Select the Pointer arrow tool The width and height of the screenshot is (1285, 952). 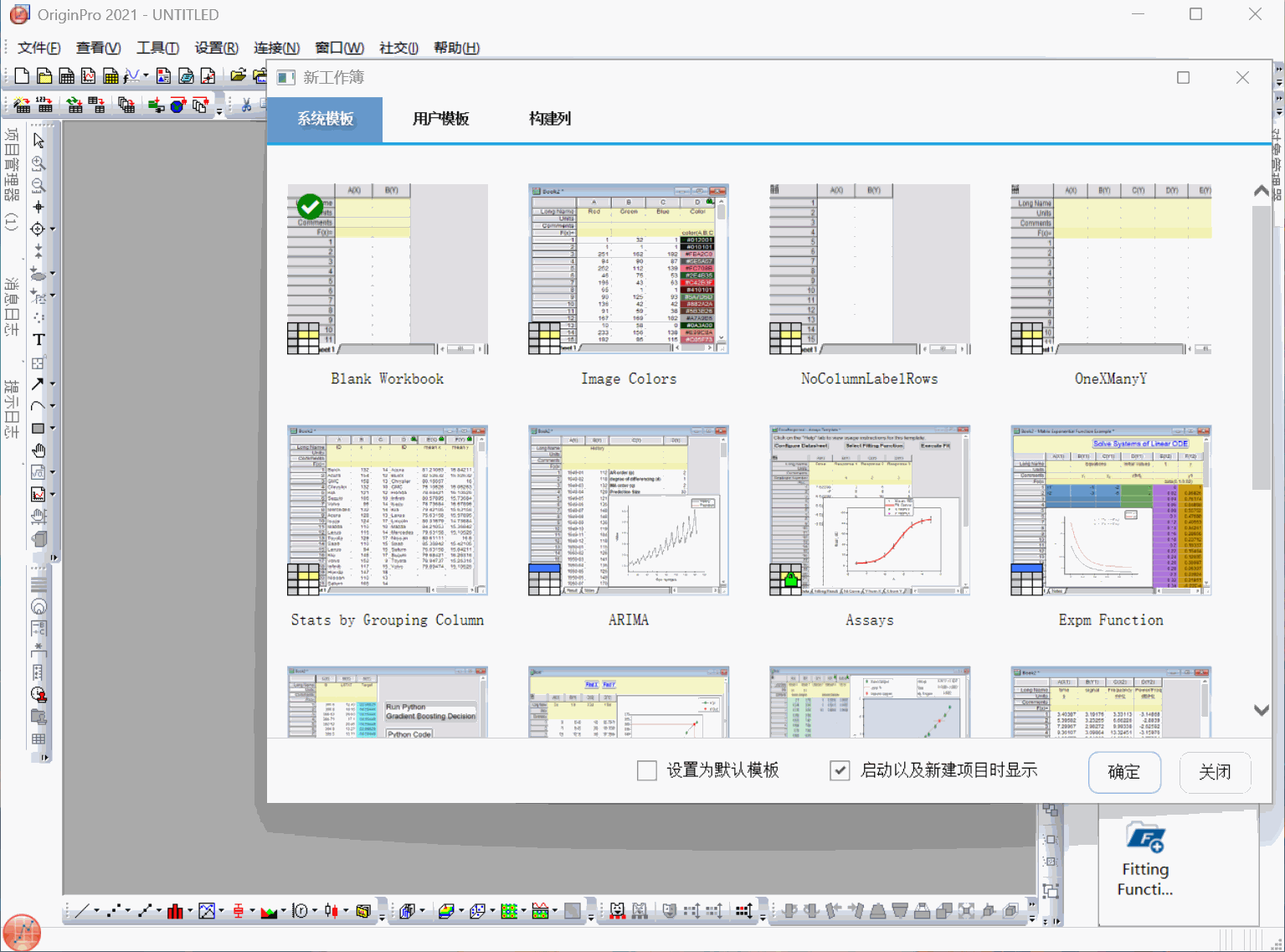coord(39,140)
